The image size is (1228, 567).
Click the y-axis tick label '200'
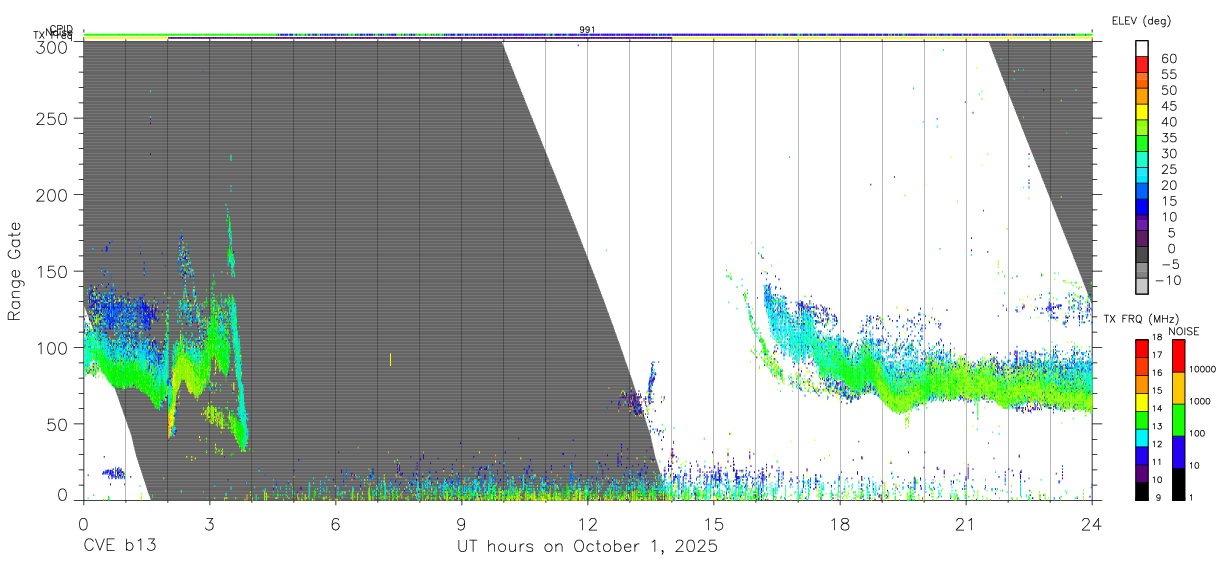click(x=51, y=195)
